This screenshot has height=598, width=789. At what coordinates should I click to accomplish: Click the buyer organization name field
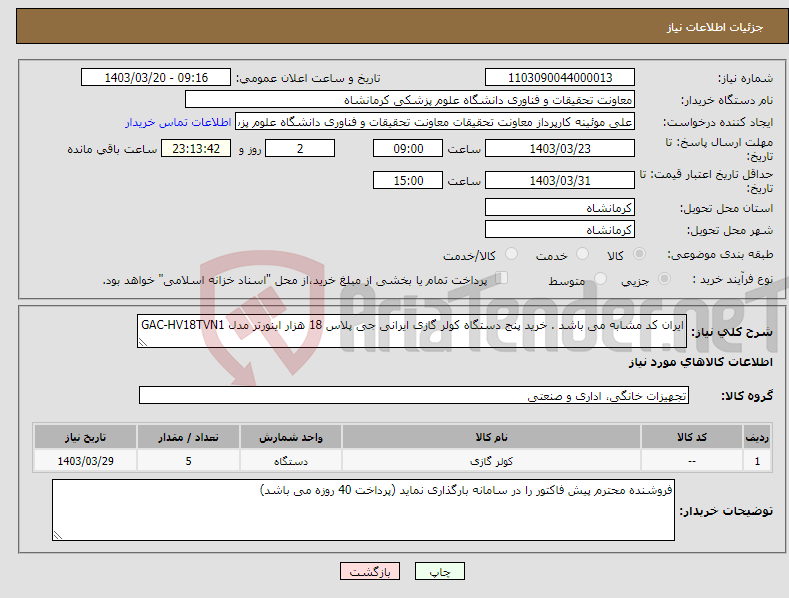[x=410, y=100]
